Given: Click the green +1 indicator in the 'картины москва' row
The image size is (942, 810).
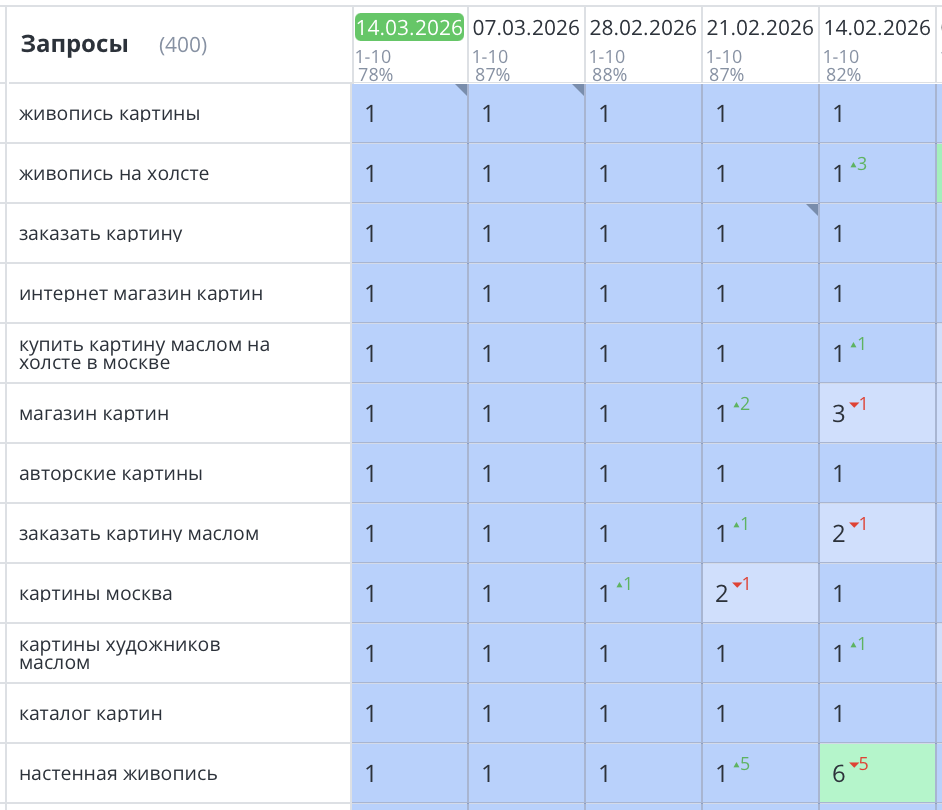Looking at the screenshot, I should [623, 584].
